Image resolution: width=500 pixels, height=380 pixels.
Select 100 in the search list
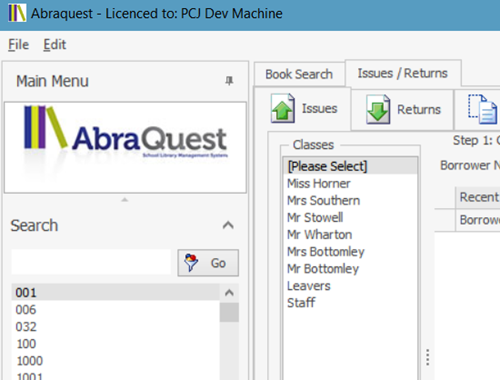pyautogui.click(x=116, y=344)
